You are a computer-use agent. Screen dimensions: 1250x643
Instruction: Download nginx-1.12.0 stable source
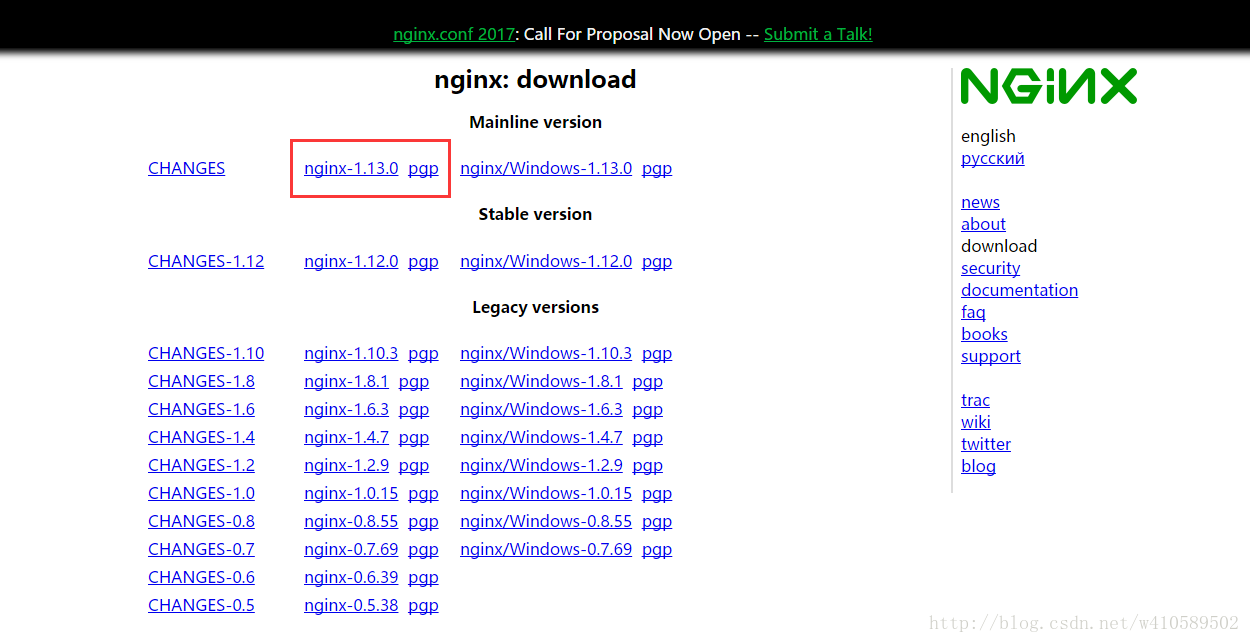click(351, 261)
